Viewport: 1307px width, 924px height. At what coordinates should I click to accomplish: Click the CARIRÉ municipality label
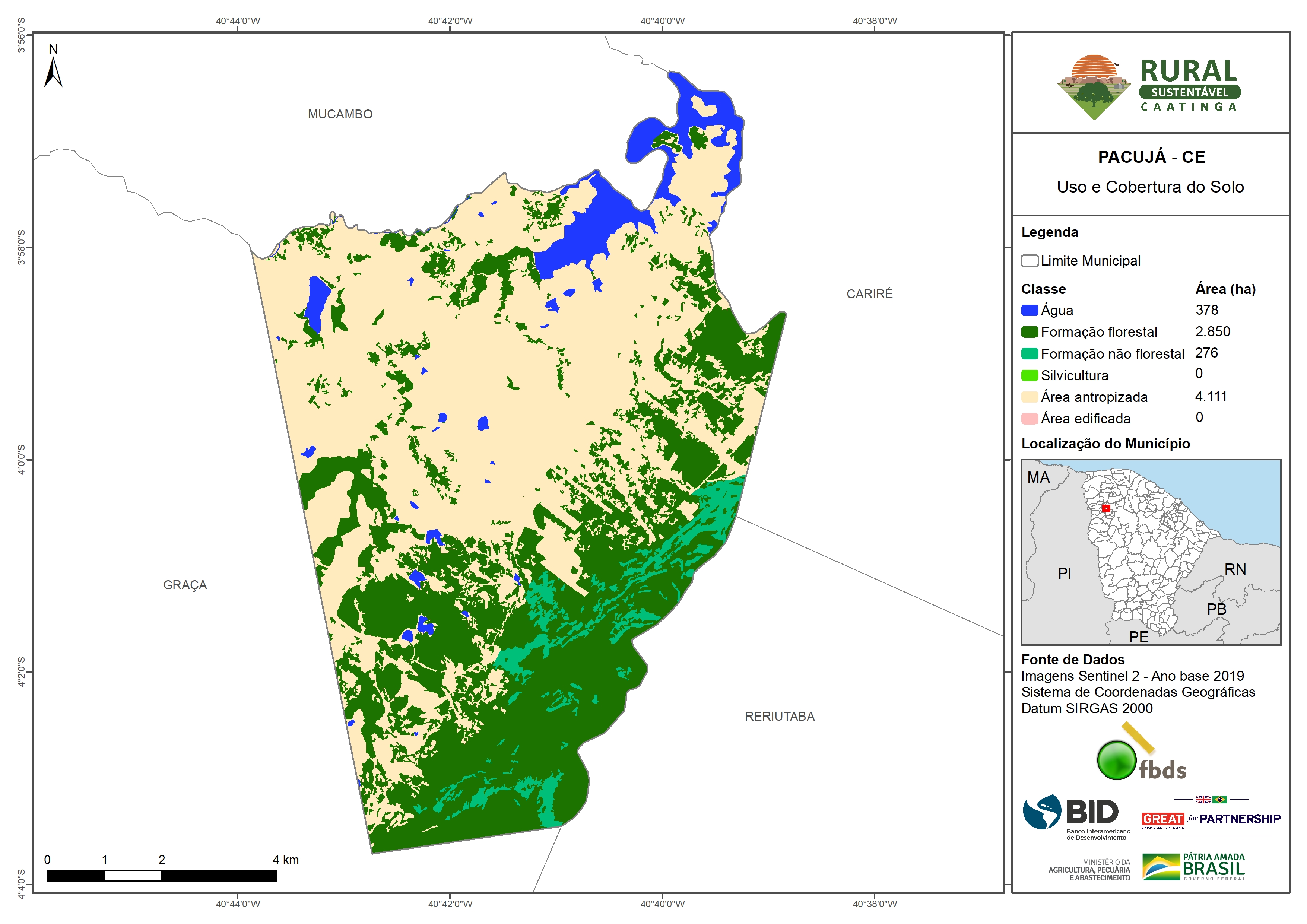(x=869, y=294)
